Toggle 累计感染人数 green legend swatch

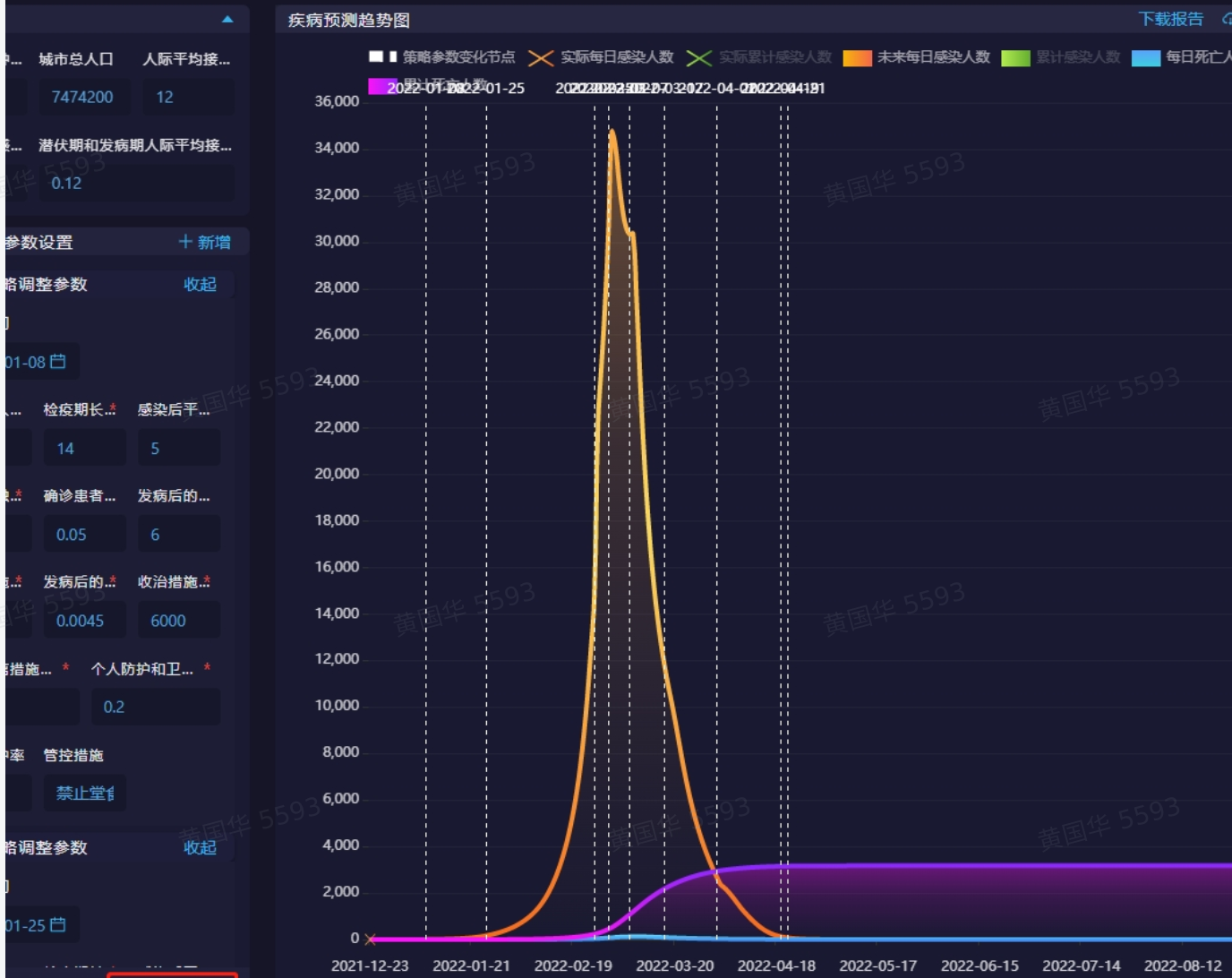pos(1015,57)
